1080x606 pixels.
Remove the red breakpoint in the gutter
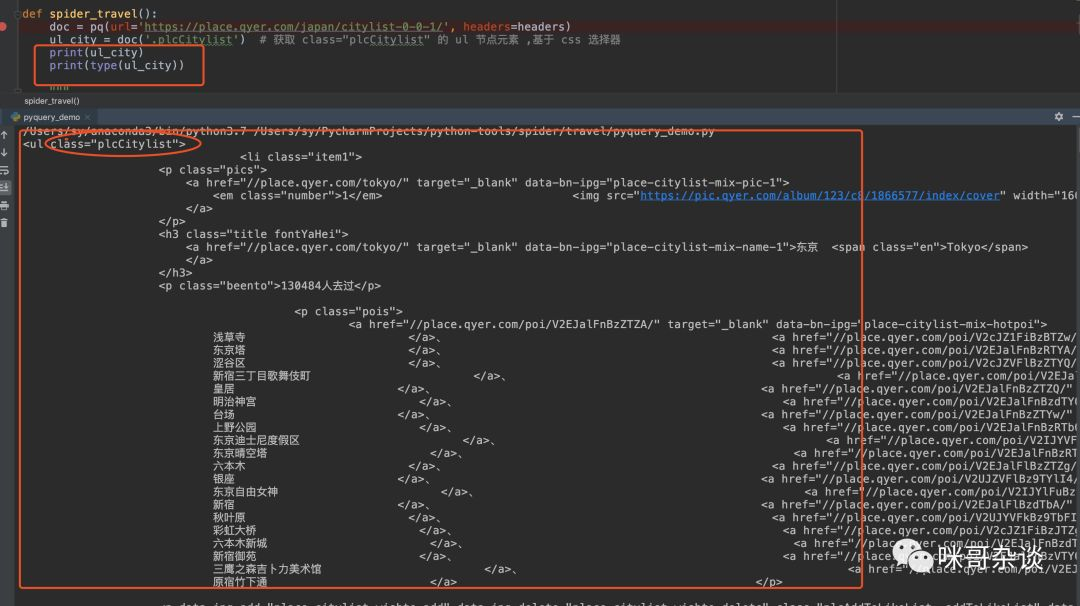click(3, 27)
